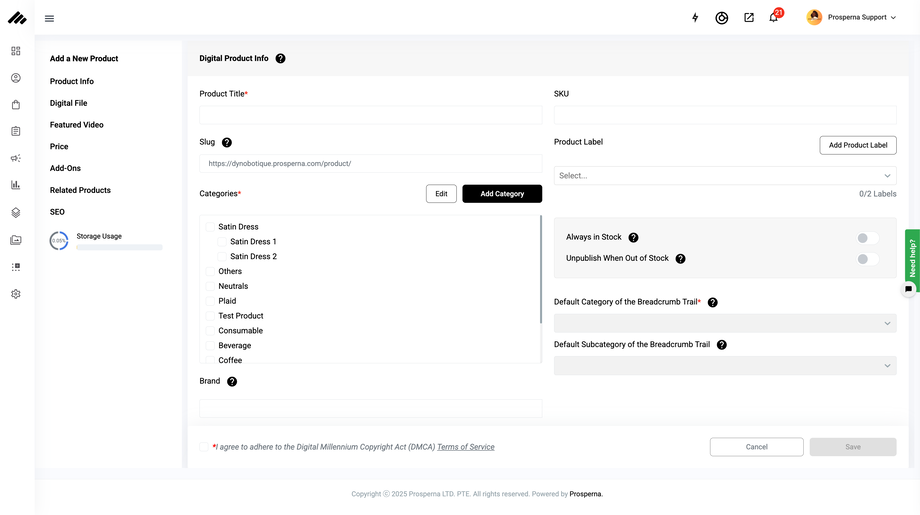Open the notifications bell
Viewport: 920px width, 515px height.
(773, 18)
